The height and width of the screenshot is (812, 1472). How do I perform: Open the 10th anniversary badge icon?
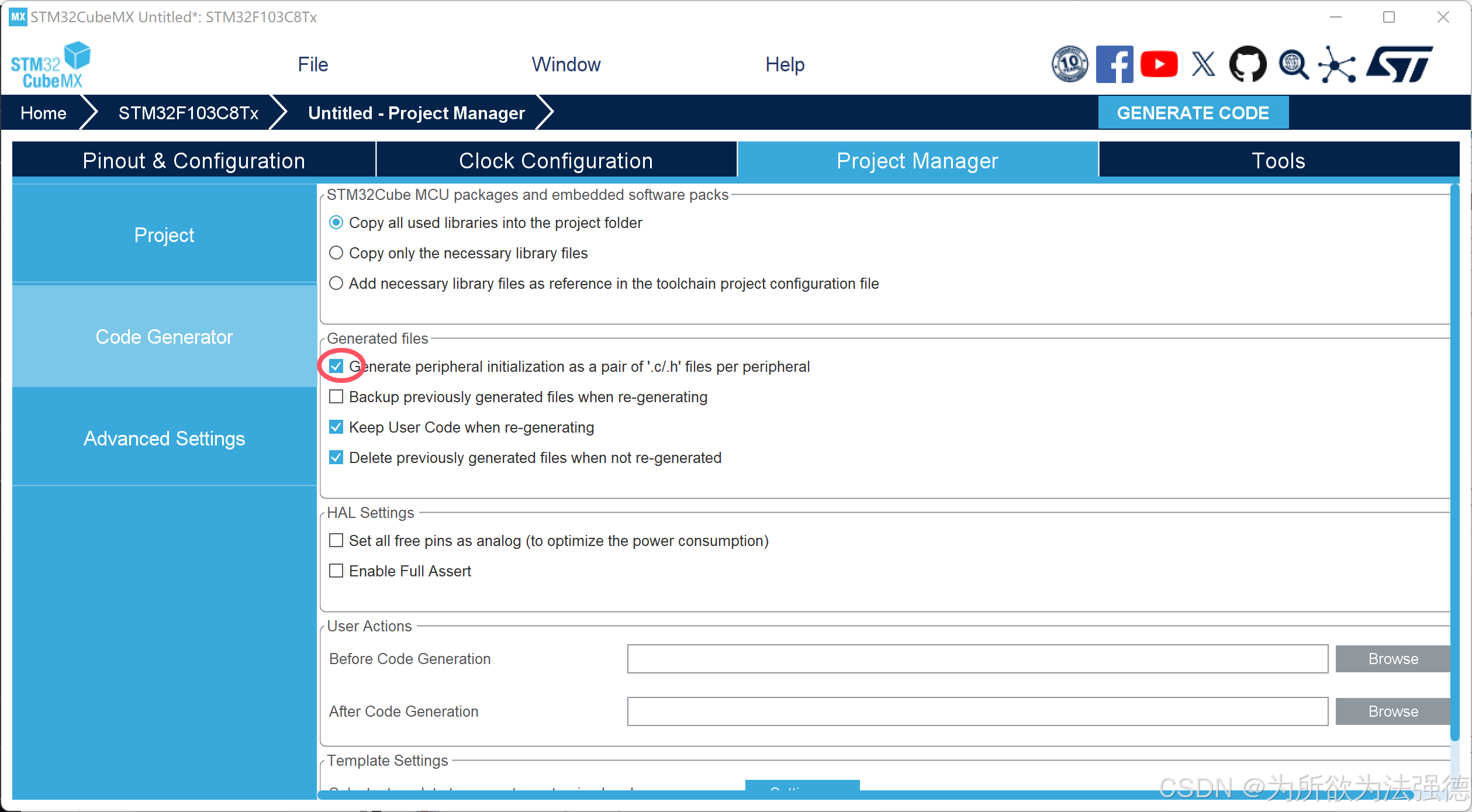coord(1069,64)
